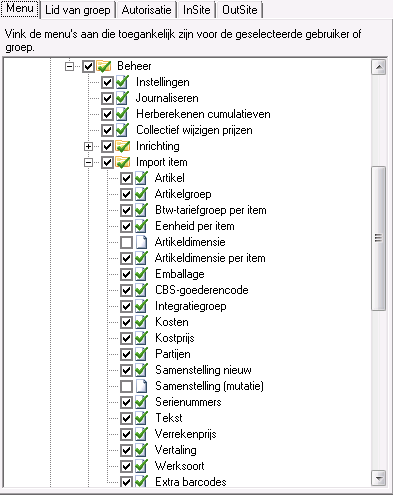Viewport: 393px width, 495px height.
Task: Click the Herberekenen cumulatieven icon
Action: 122,114
